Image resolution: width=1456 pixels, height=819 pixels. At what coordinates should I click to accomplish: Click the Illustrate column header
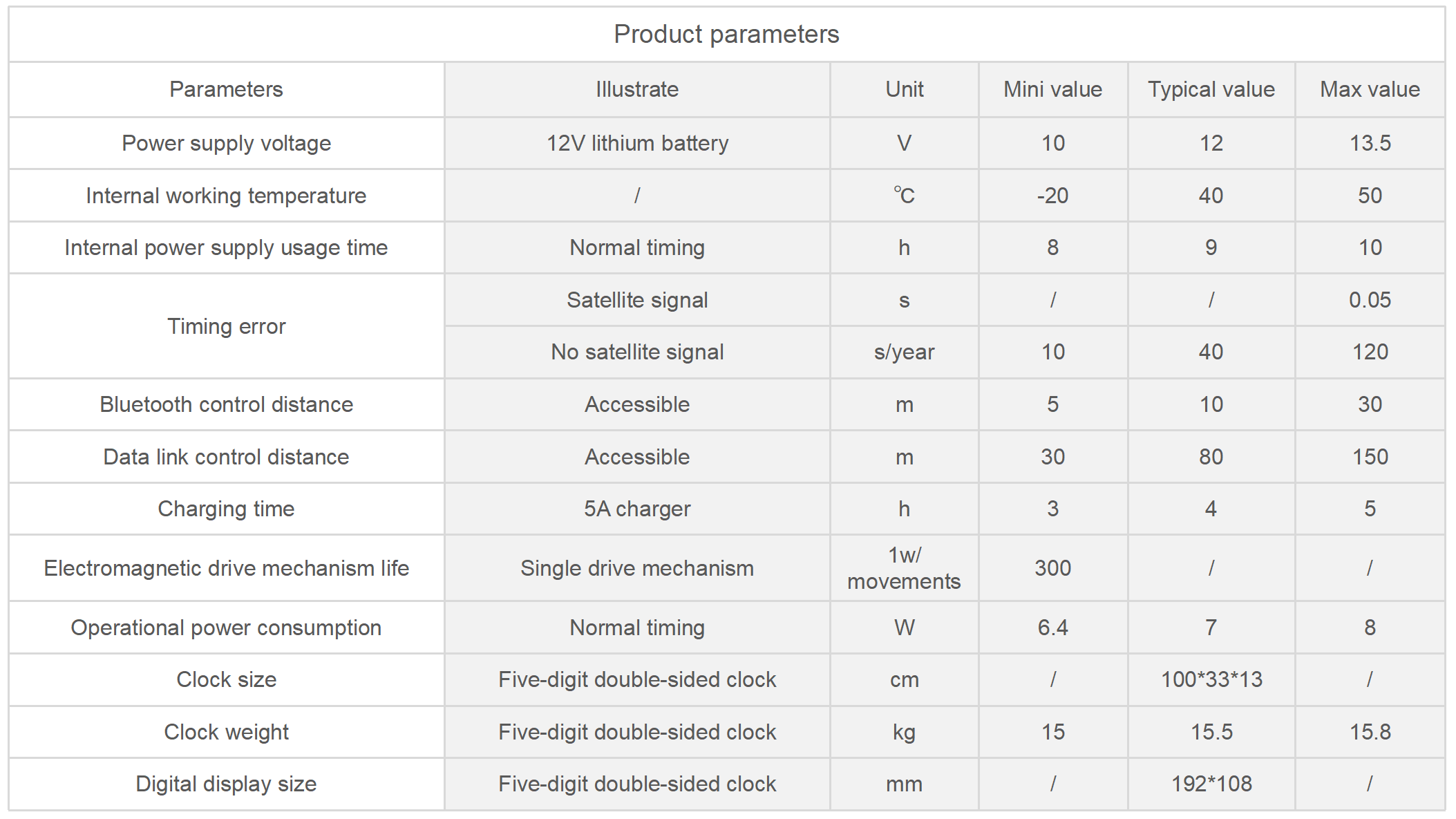pyautogui.click(x=637, y=89)
